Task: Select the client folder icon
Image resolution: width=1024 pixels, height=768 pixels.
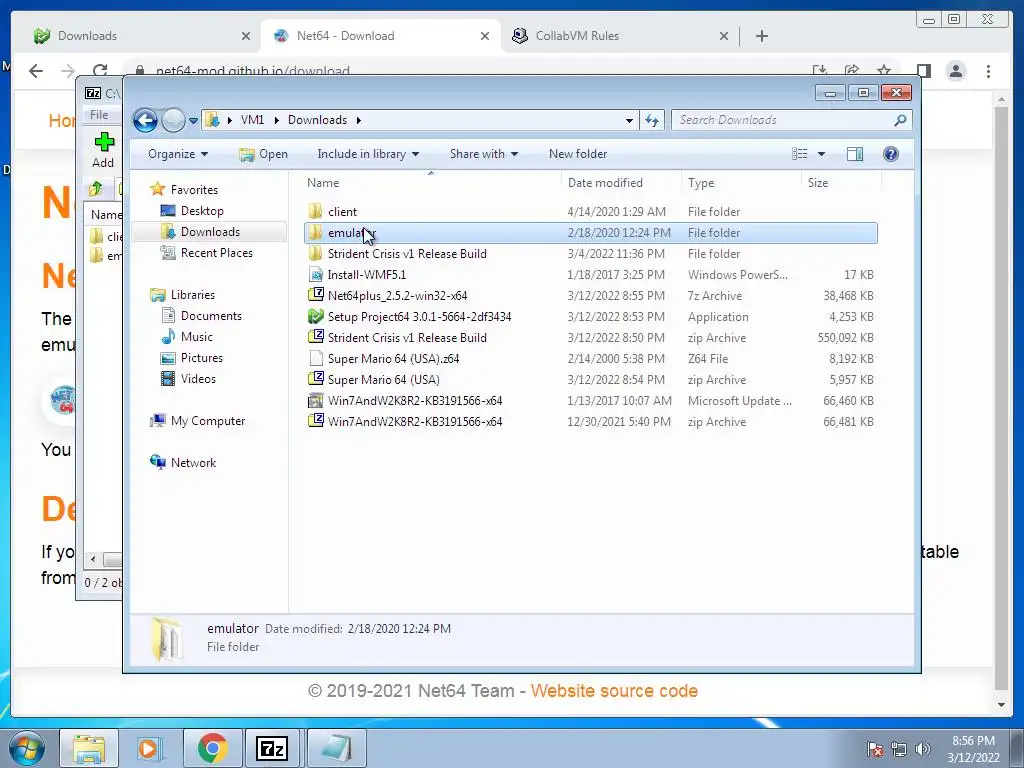Action: click(315, 212)
